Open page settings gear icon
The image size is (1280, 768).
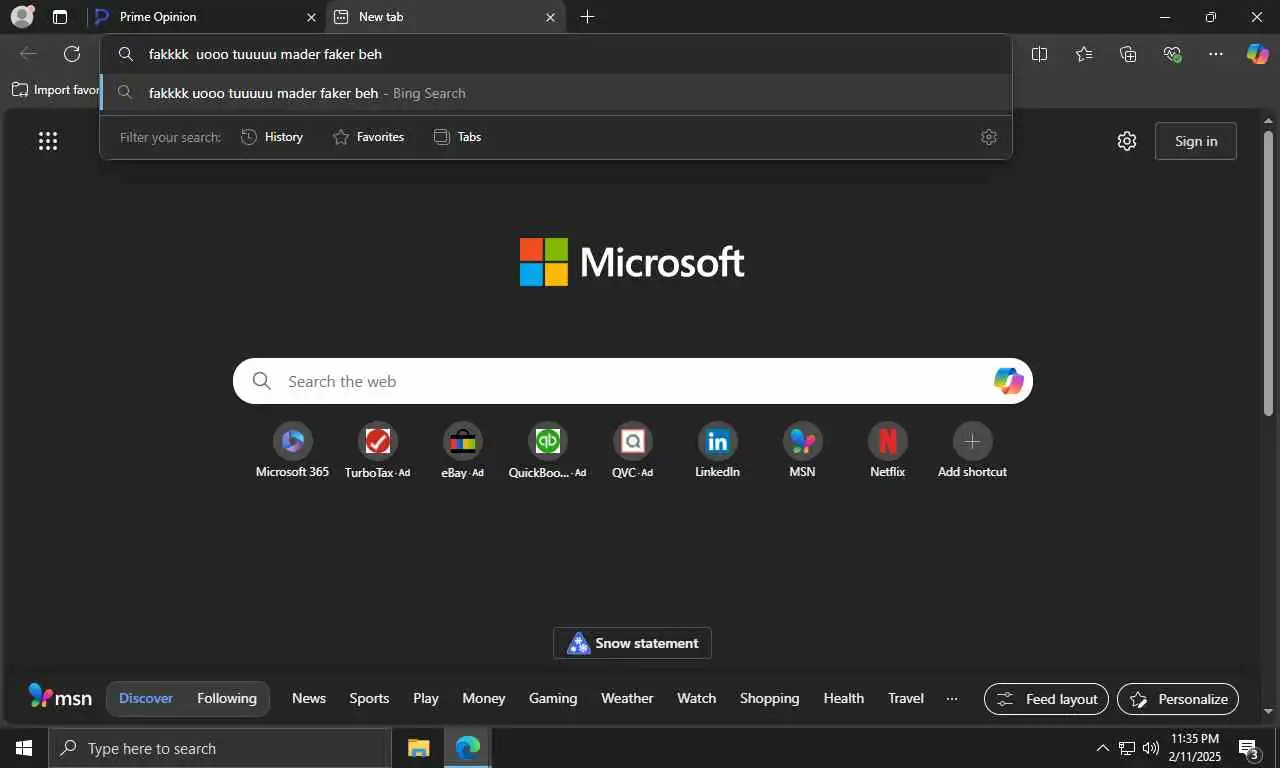[1127, 141]
